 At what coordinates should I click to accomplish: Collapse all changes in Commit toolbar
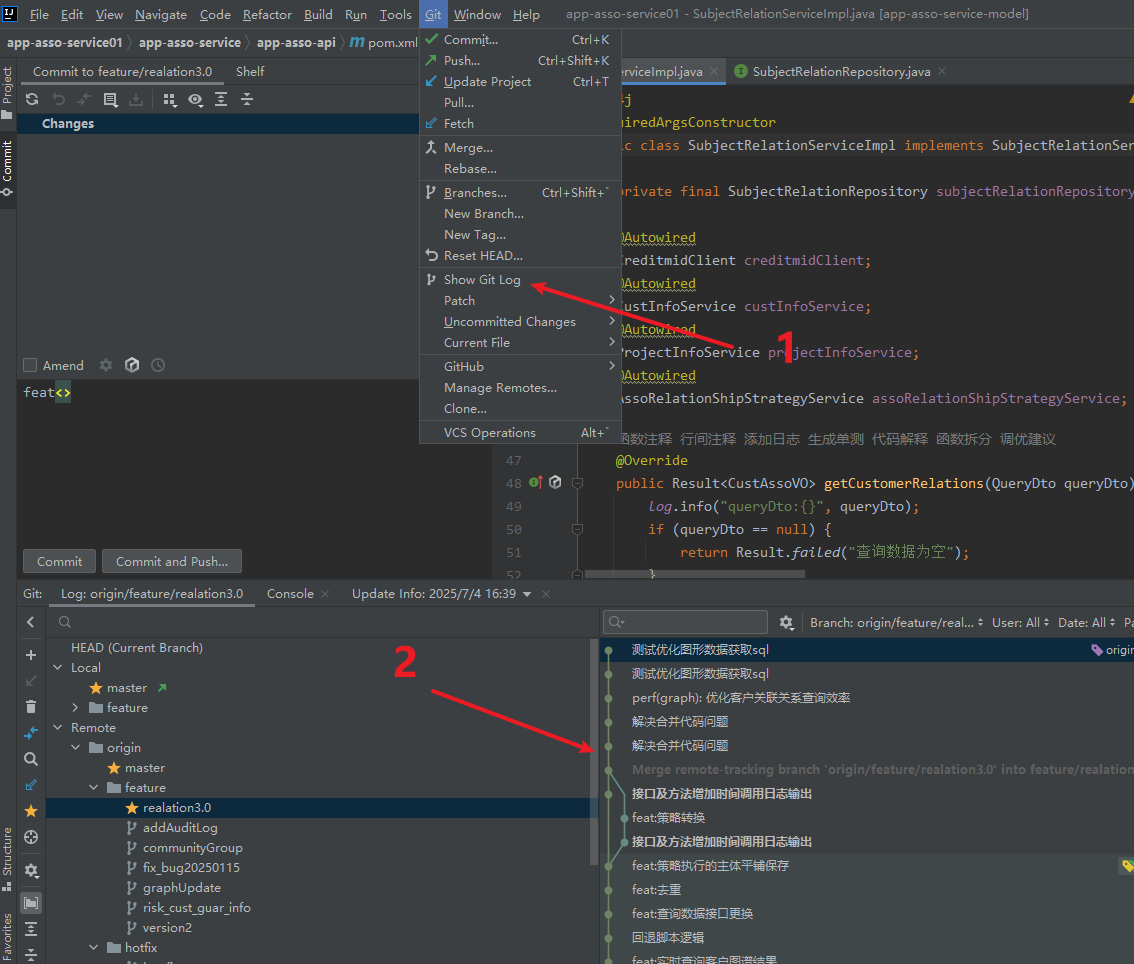[247, 100]
